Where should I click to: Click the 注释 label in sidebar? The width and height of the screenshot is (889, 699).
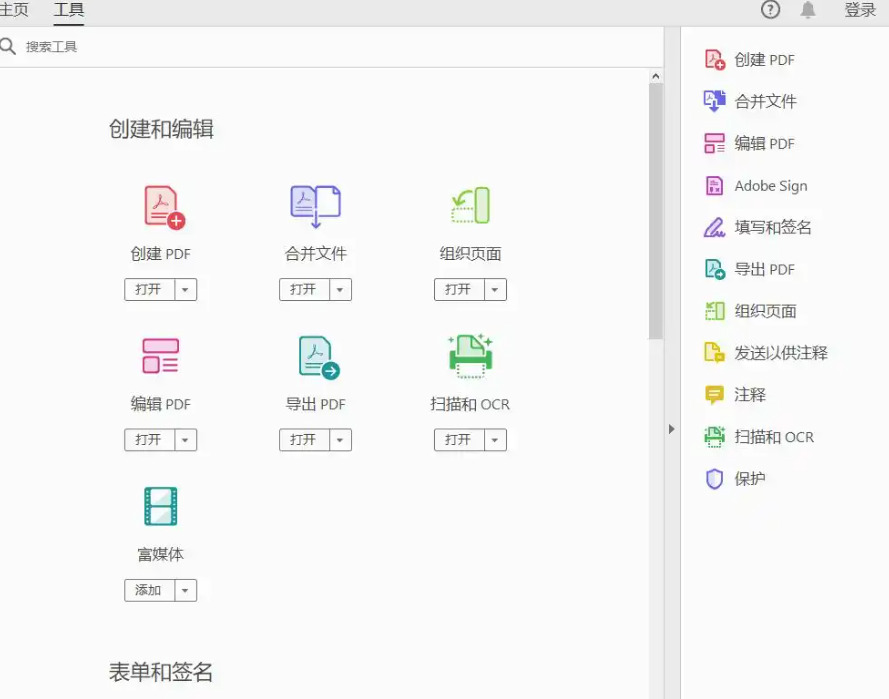tap(750, 395)
